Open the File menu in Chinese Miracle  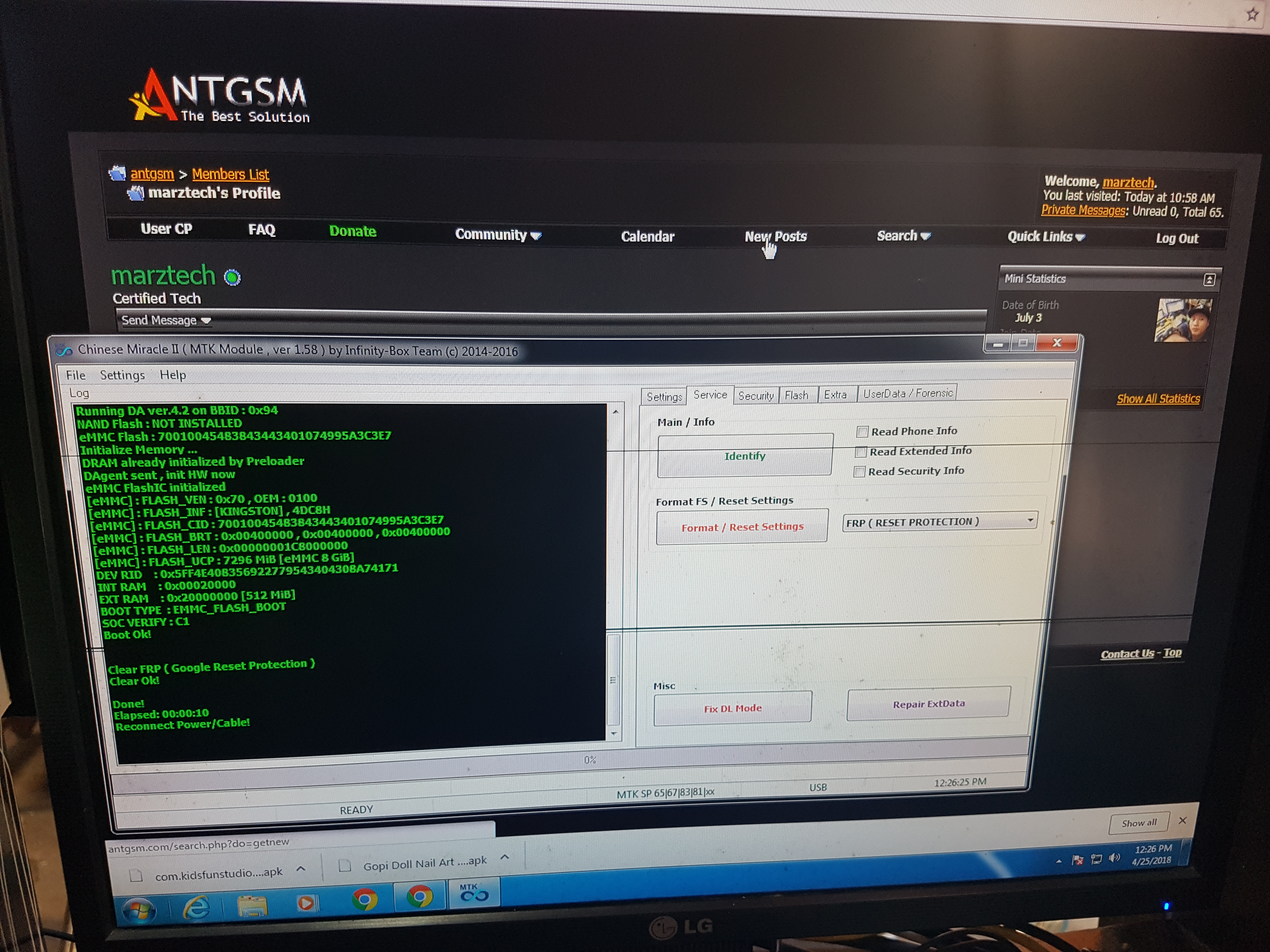[75, 375]
